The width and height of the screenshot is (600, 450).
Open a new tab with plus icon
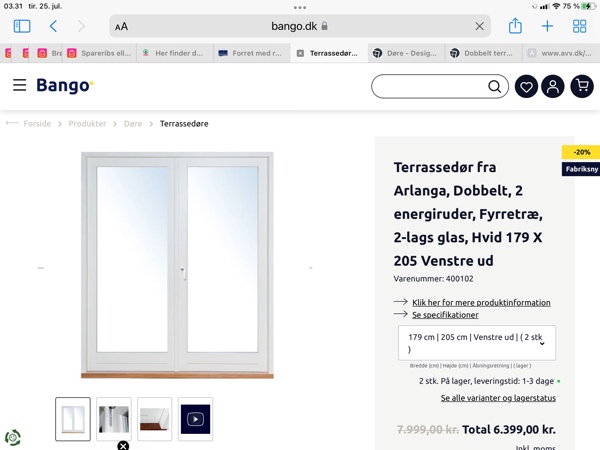[x=547, y=26]
